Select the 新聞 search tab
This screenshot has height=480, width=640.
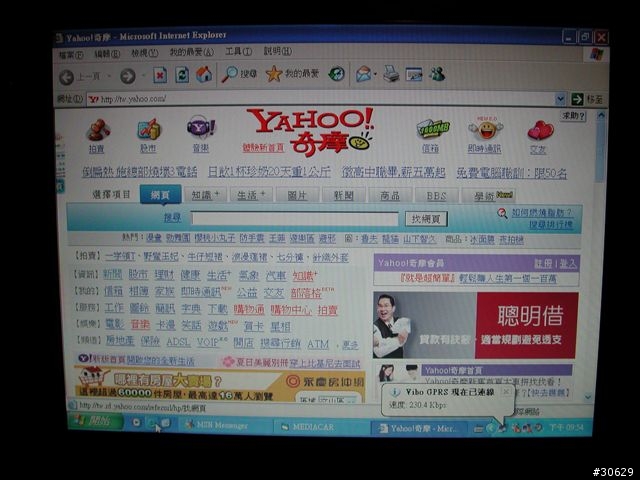[343, 196]
